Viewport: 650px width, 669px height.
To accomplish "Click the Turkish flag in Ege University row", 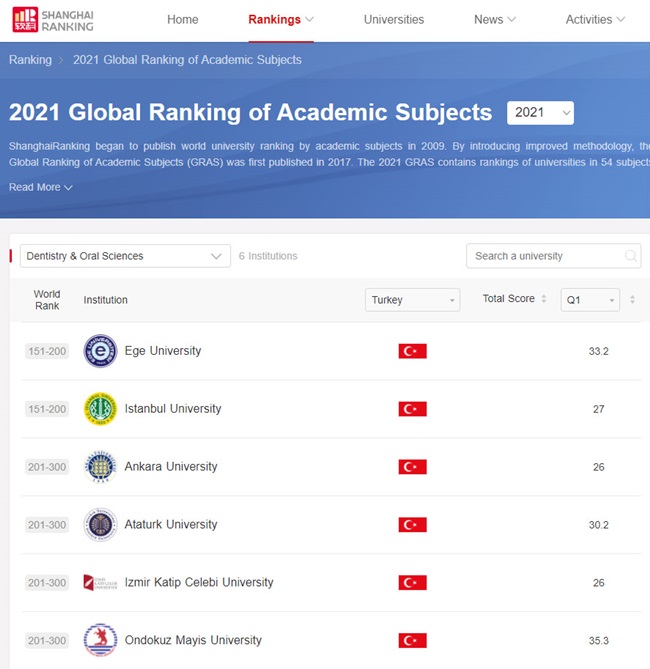I will [x=412, y=351].
